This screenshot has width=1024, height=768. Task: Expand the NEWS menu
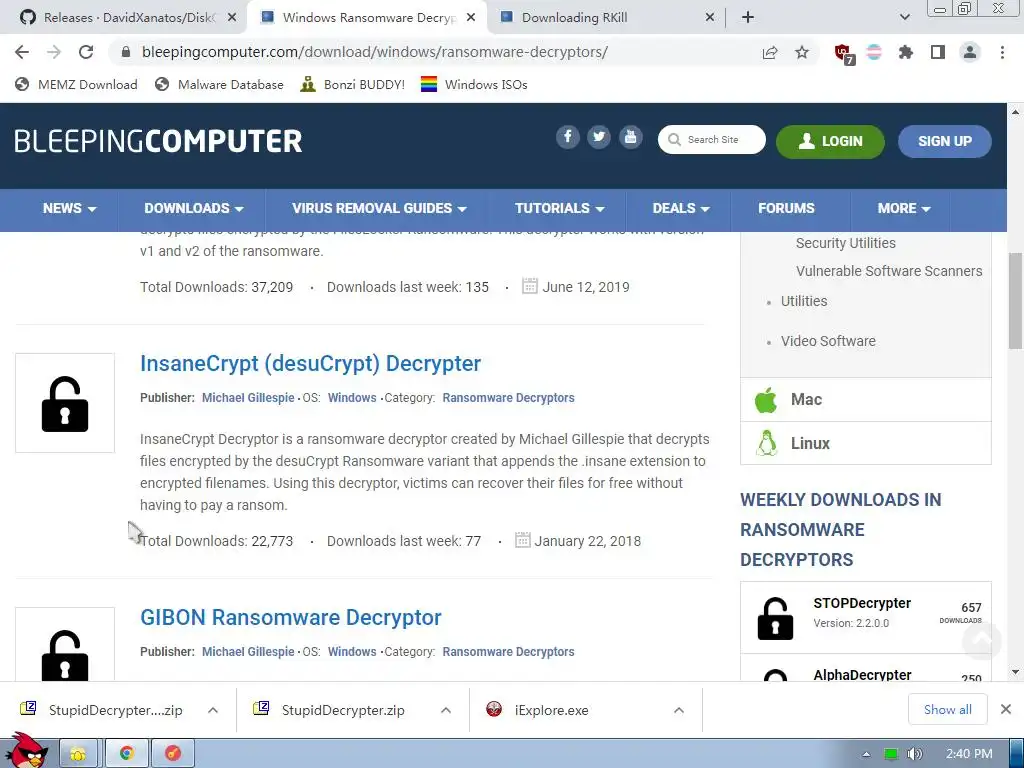(x=69, y=208)
